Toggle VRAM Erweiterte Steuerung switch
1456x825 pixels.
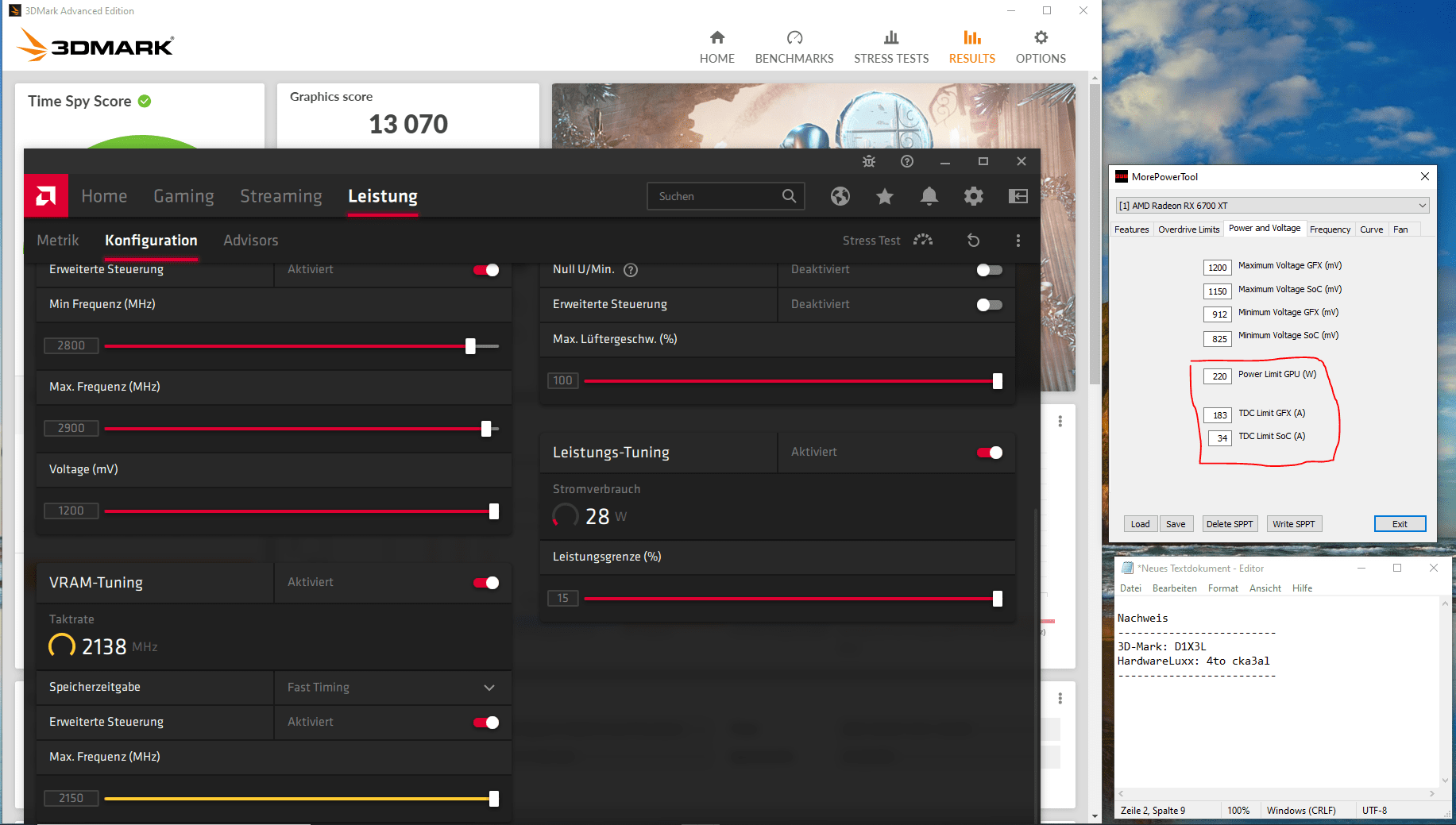486,723
